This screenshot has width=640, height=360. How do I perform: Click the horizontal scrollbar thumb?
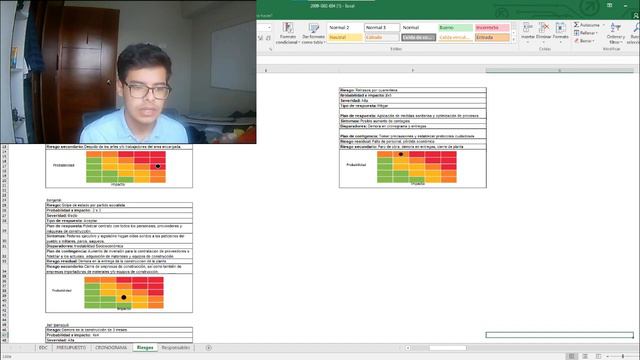coord(447,348)
